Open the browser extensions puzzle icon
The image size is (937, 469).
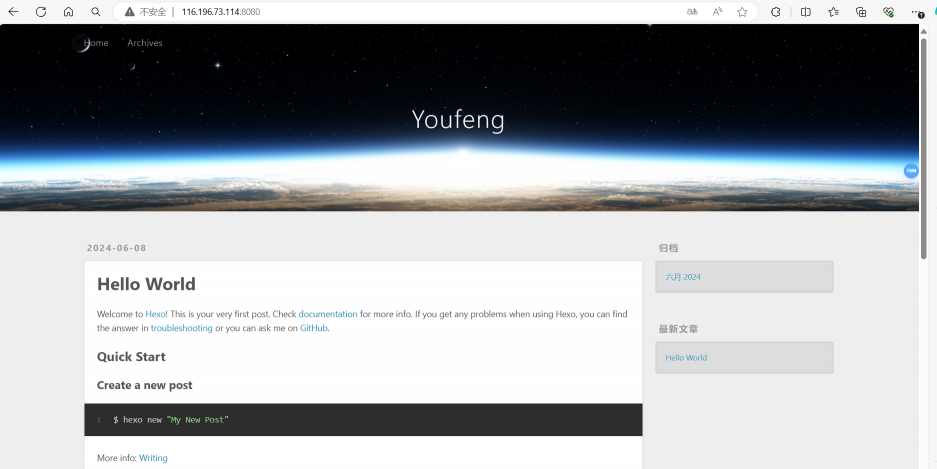click(775, 12)
